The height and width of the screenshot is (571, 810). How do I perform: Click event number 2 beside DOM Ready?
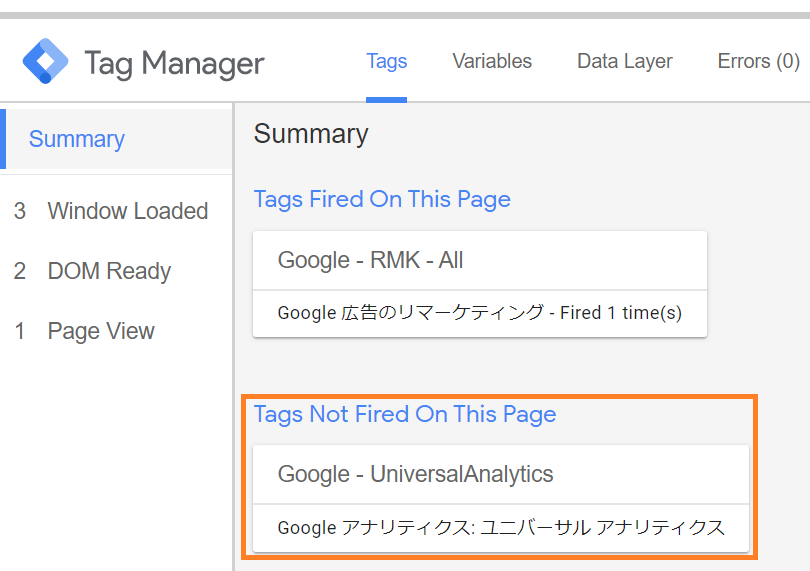click(x=20, y=271)
